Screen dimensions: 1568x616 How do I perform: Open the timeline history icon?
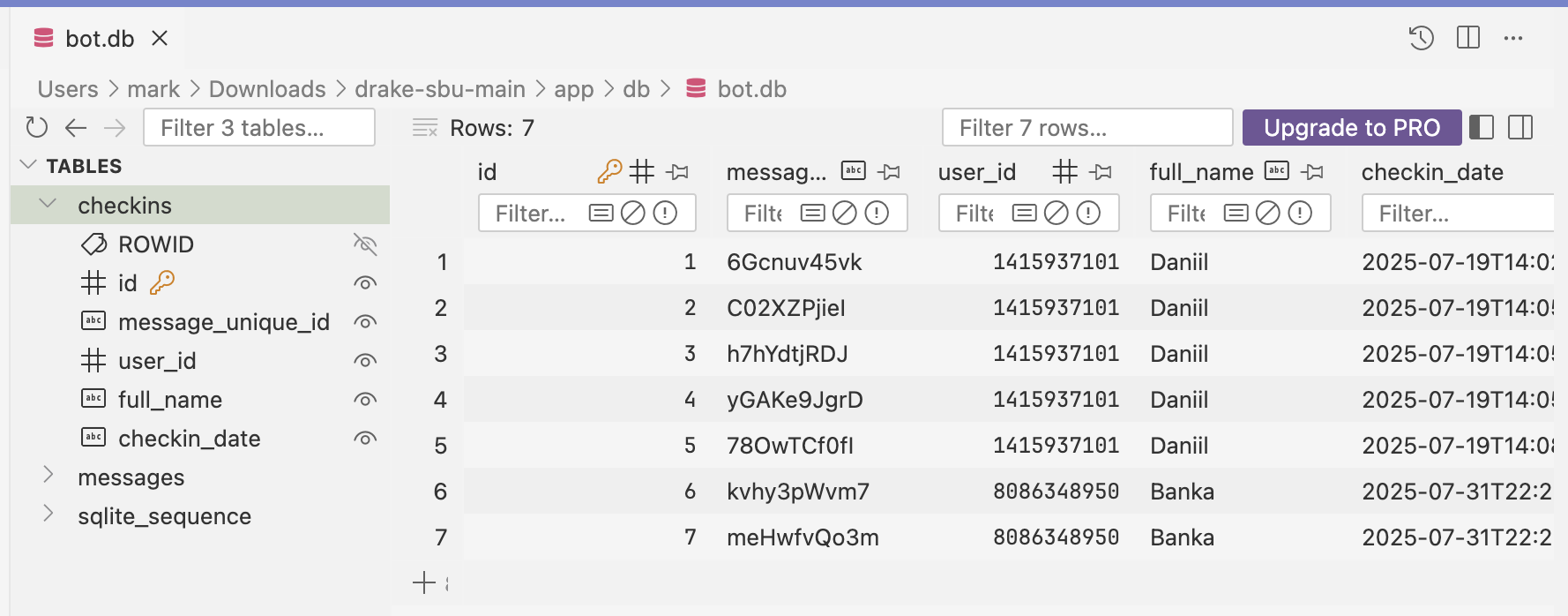pos(1421,38)
